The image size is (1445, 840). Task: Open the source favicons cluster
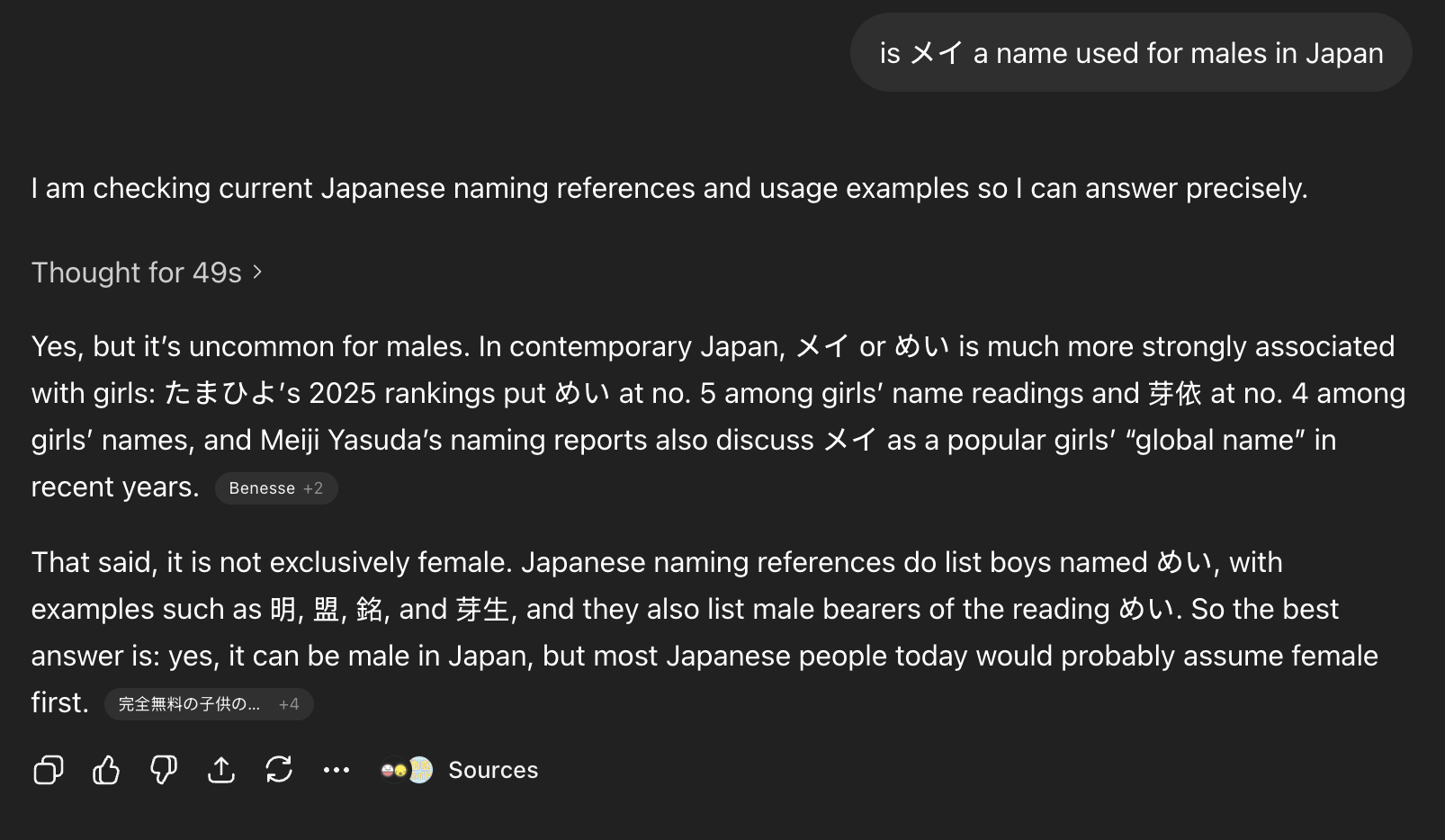click(x=407, y=770)
